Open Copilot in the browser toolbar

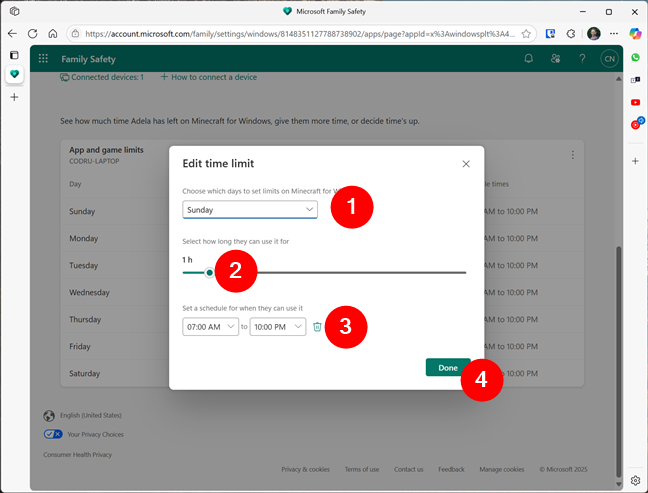click(x=635, y=33)
